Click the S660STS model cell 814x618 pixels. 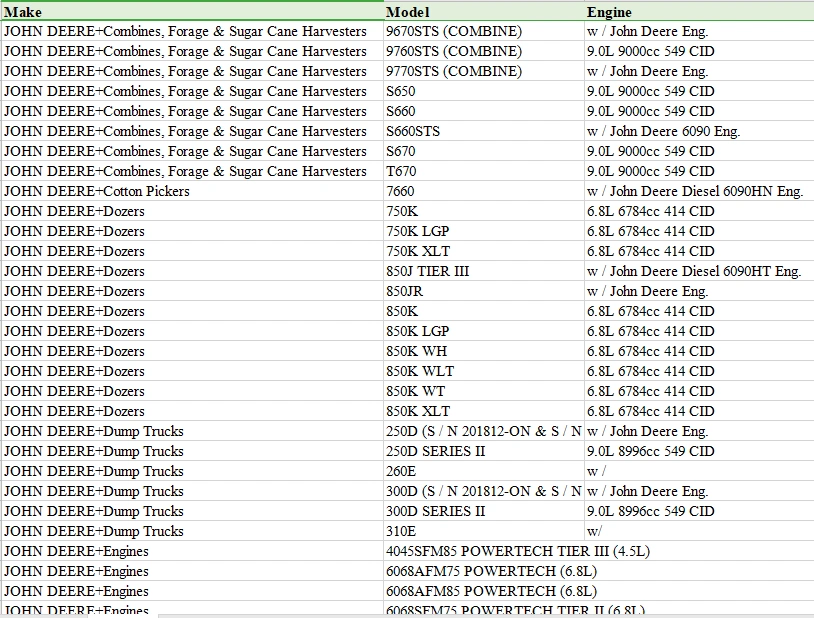pos(484,131)
